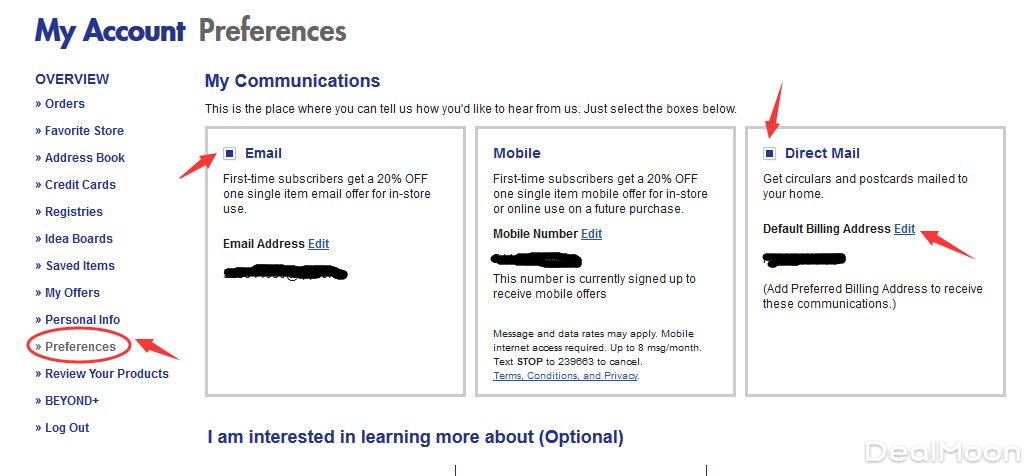The width and height of the screenshot is (1035, 476).
Task: Toggle the Direct Mail checkbox
Action: pyautogui.click(x=769, y=153)
